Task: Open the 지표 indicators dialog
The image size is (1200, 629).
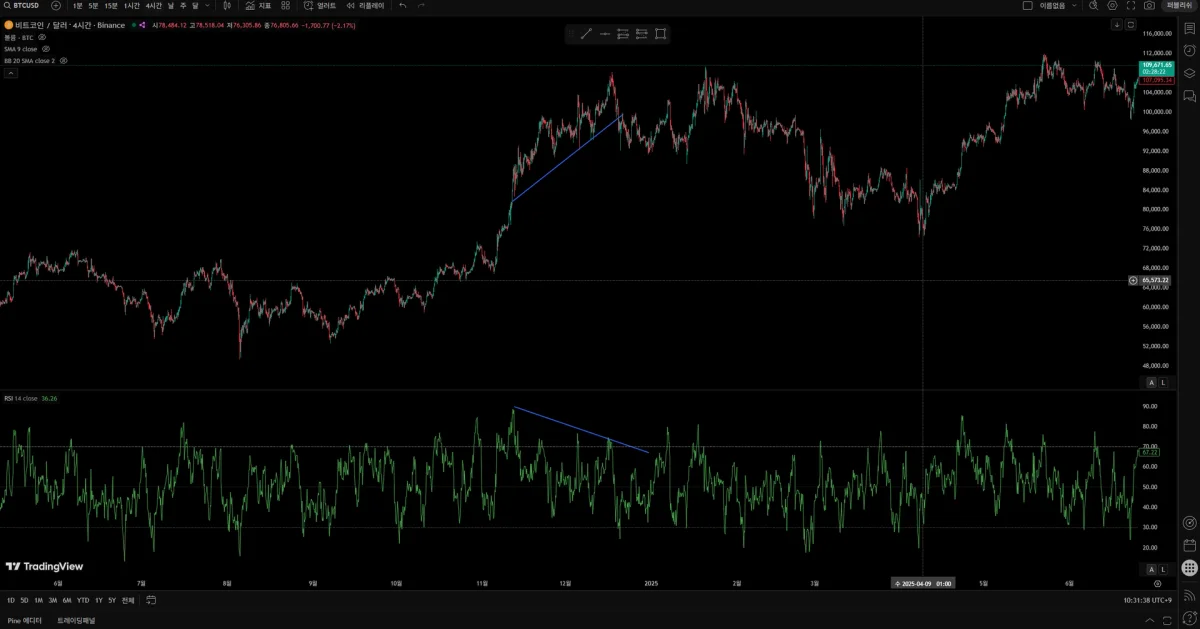Action: point(258,5)
